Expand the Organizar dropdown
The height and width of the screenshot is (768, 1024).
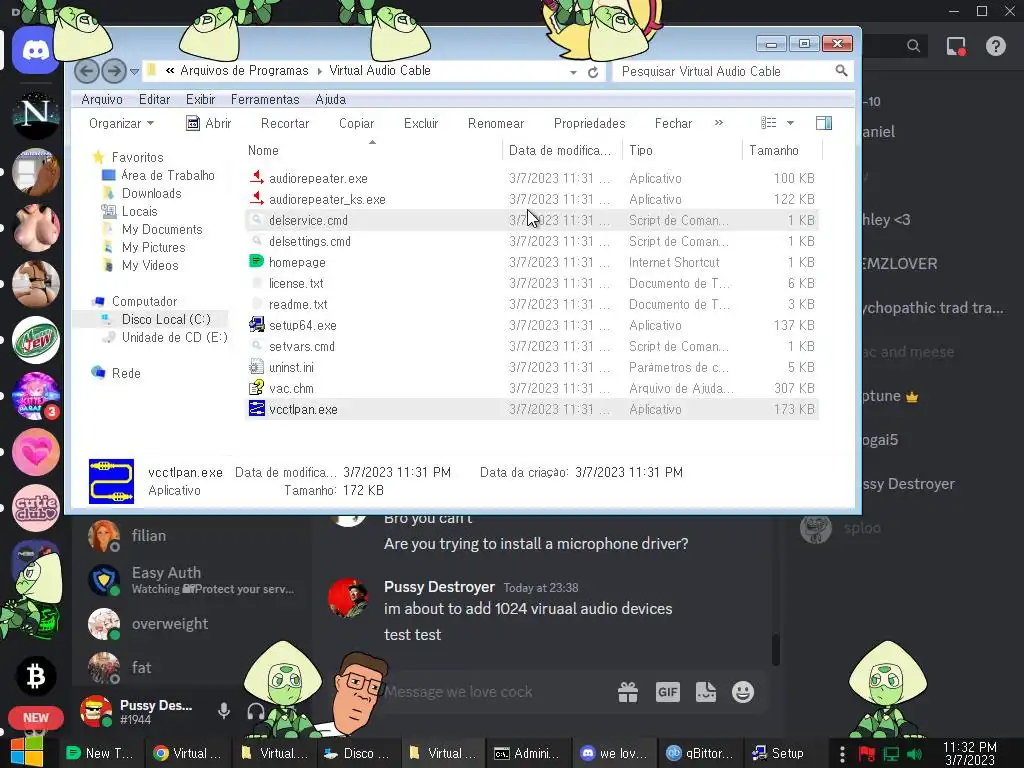(121, 123)
